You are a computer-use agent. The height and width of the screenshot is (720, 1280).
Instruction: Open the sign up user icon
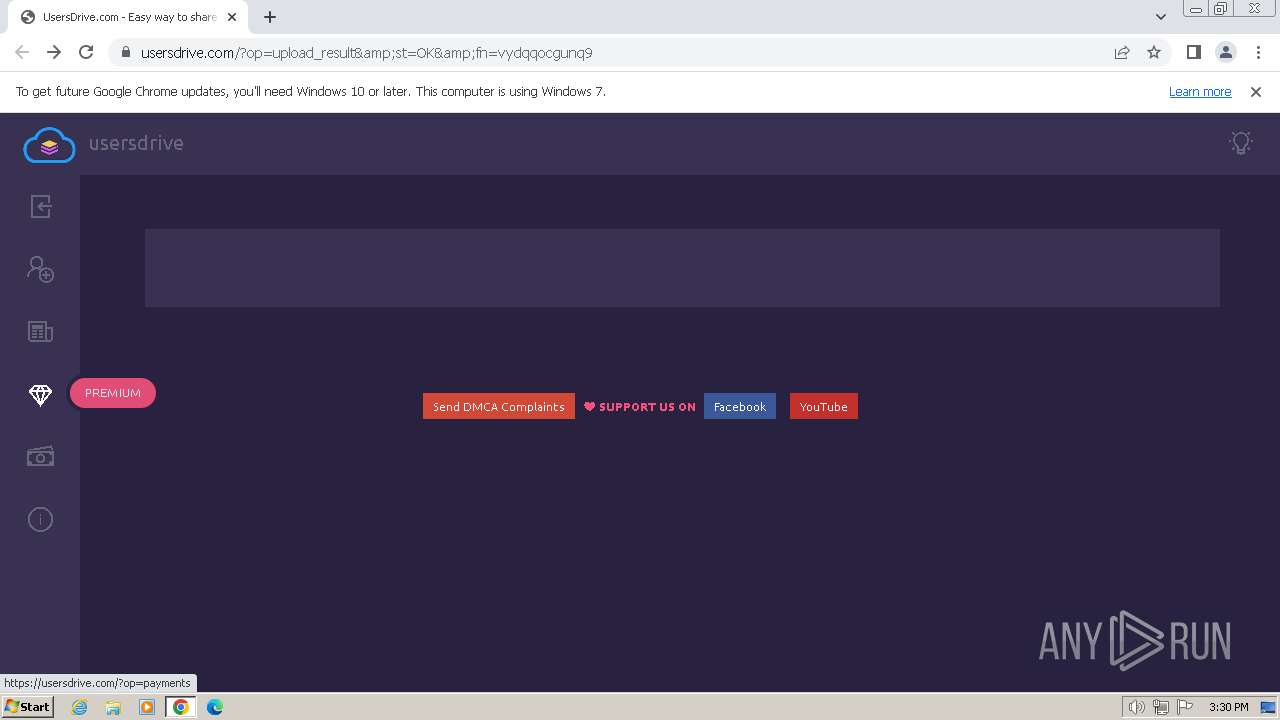pos(40,269)
